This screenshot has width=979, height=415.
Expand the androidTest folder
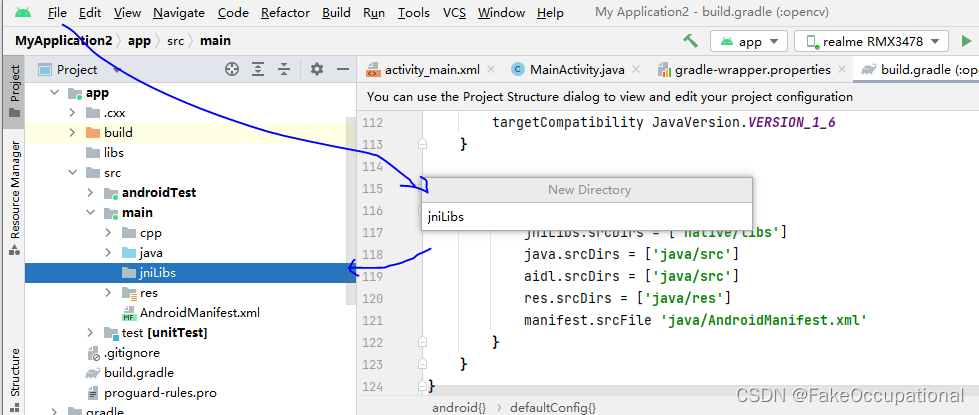[x=91, y=193]
